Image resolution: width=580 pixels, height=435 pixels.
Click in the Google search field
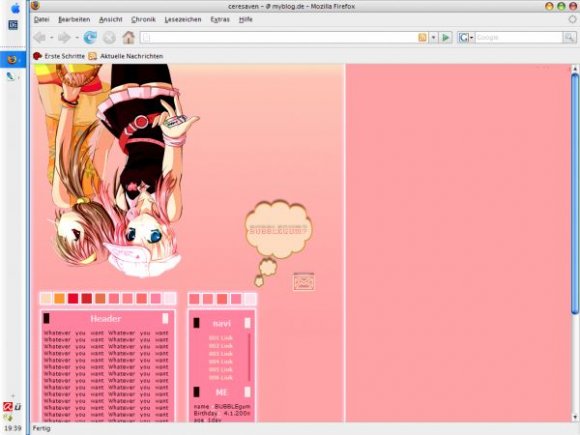[519, 37]
